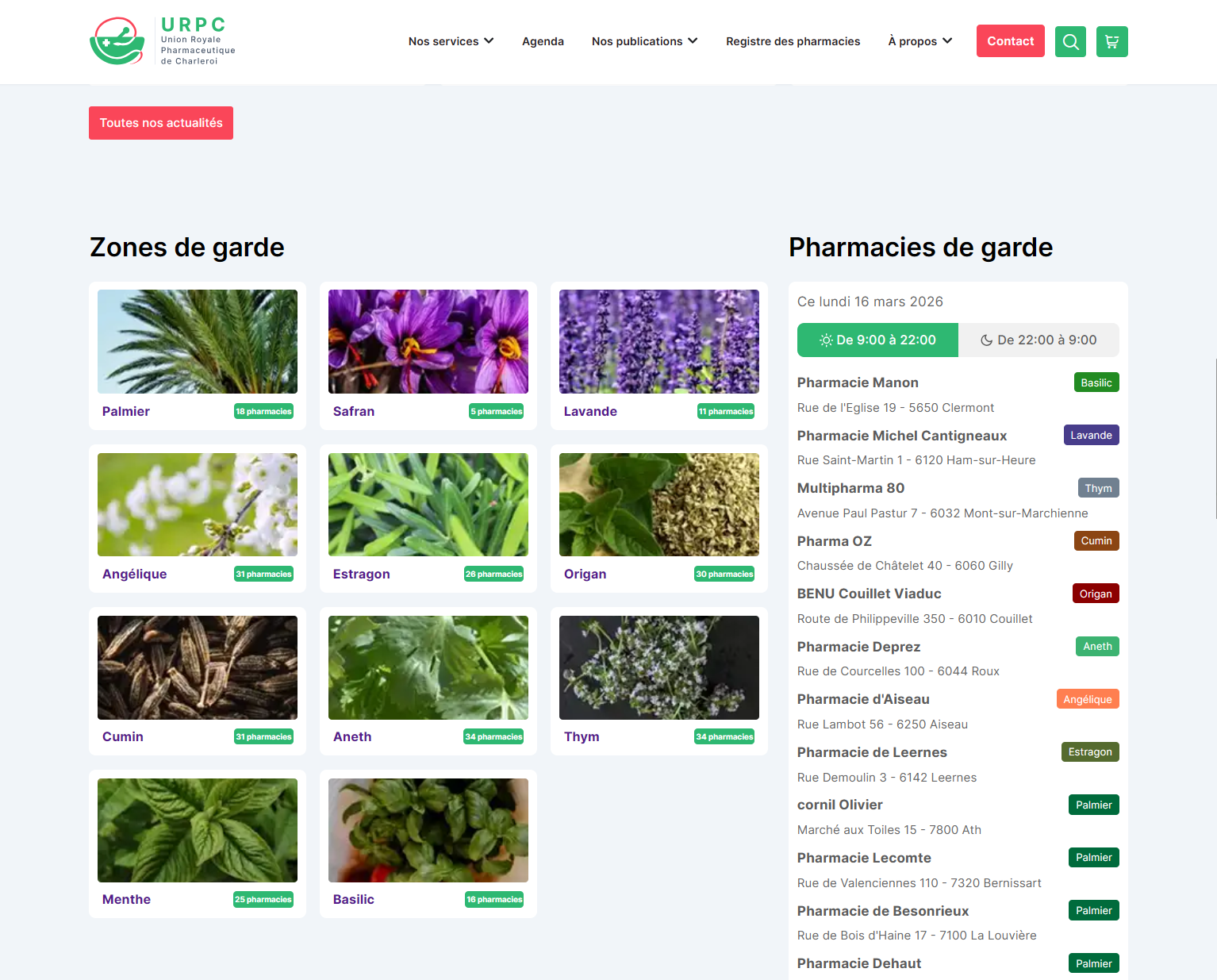Click the Contact button
Screen dimensions: 1217x980
[x=1010, y=41]
